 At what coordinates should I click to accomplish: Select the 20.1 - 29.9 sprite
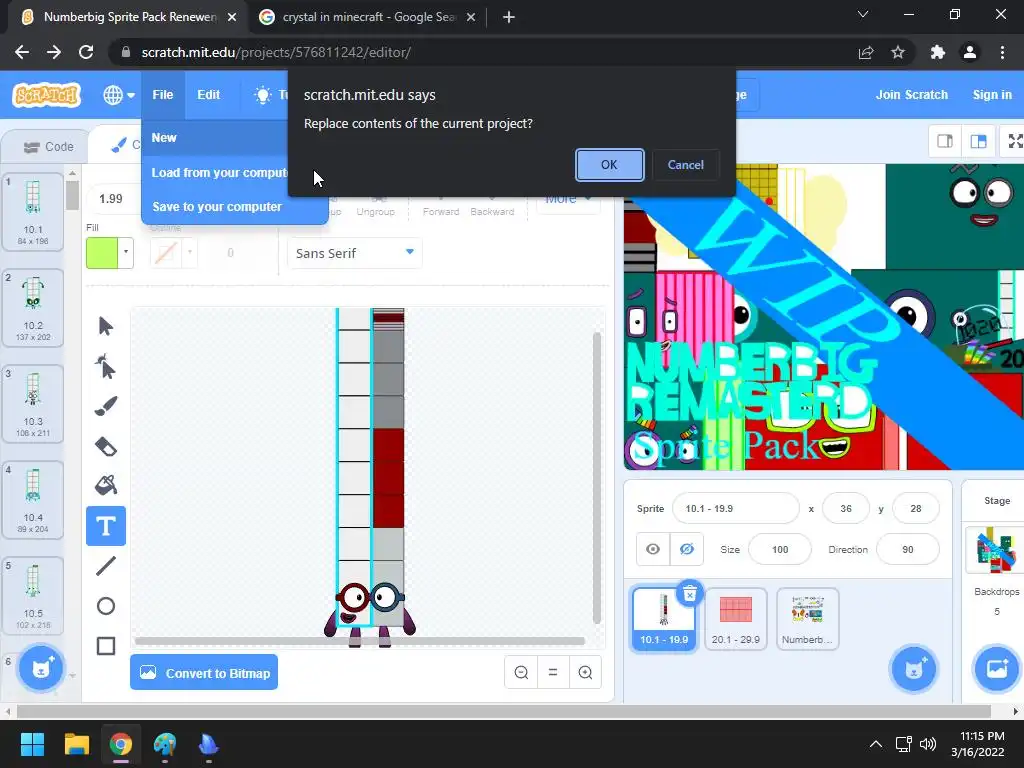tap(735, 618)
